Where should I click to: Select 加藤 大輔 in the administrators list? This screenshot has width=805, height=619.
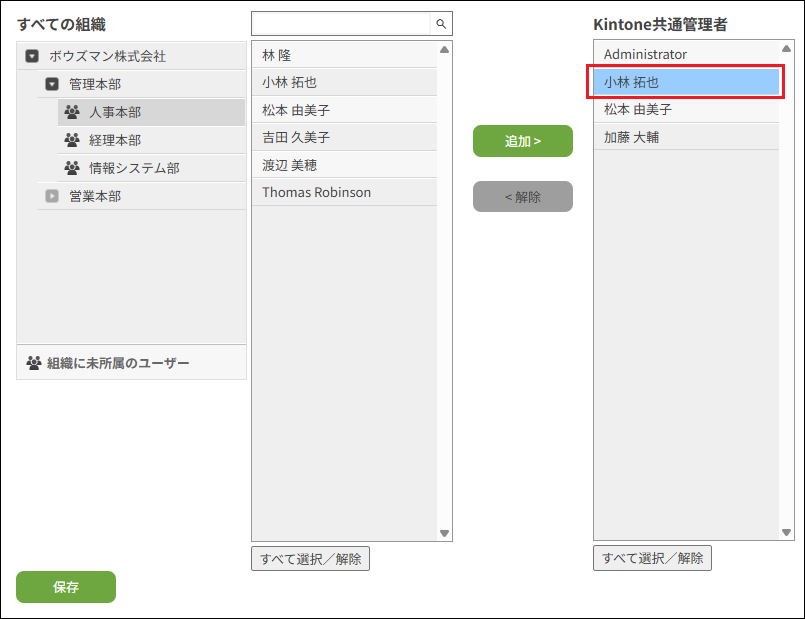[x=686, y=137]
